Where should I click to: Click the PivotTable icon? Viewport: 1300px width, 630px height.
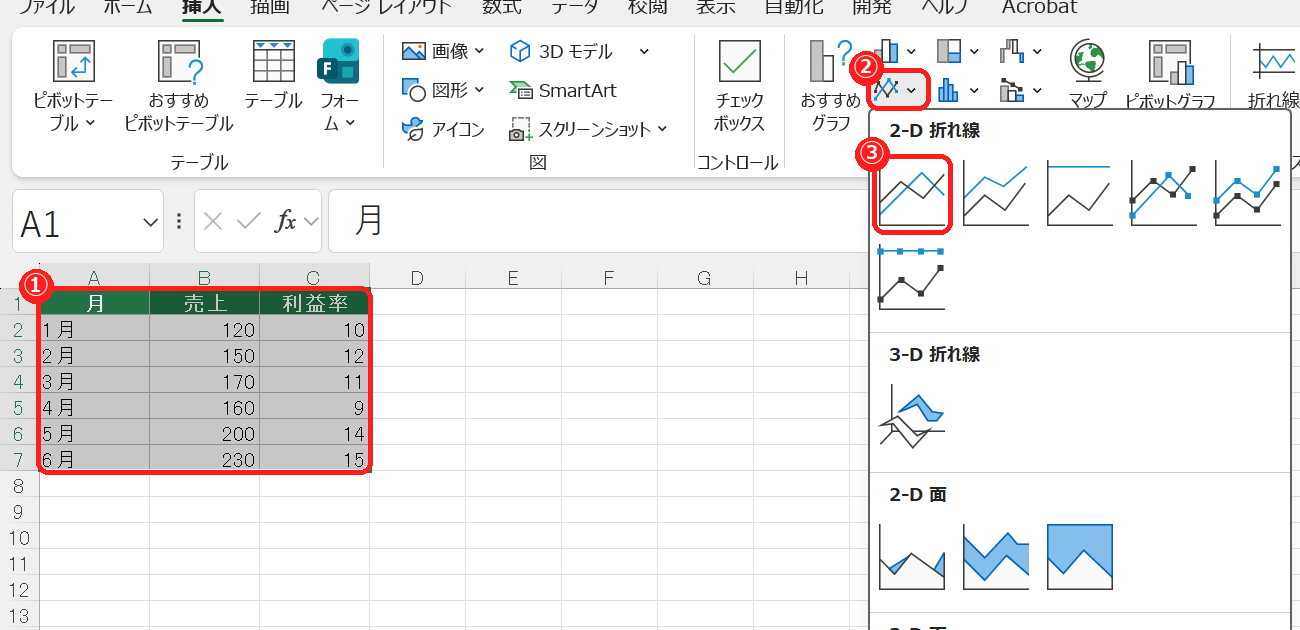pos(73,62)
